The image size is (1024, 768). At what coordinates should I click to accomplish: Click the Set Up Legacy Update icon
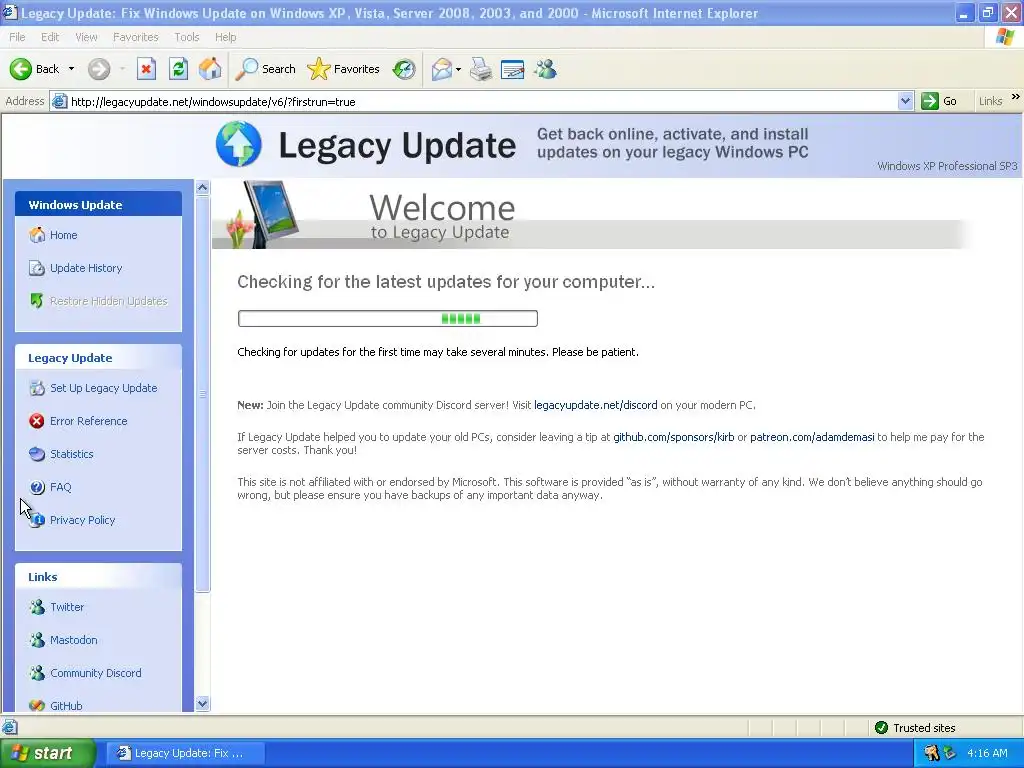(x=37, y=388)
